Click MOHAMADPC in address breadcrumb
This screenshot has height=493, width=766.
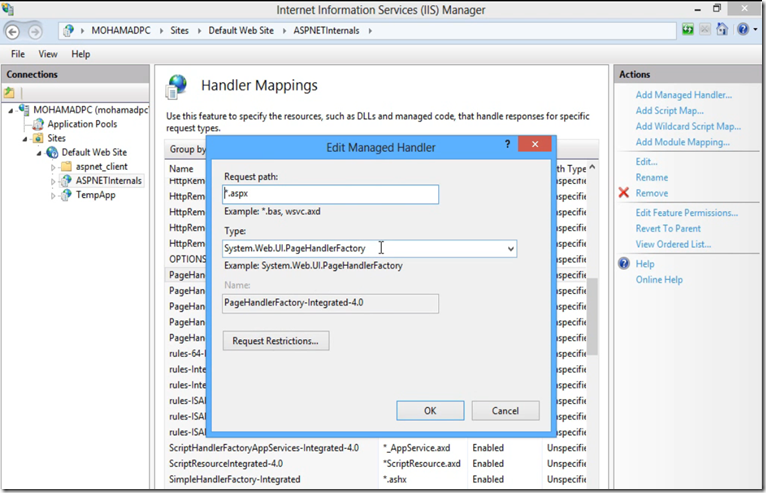click(121, 30)
